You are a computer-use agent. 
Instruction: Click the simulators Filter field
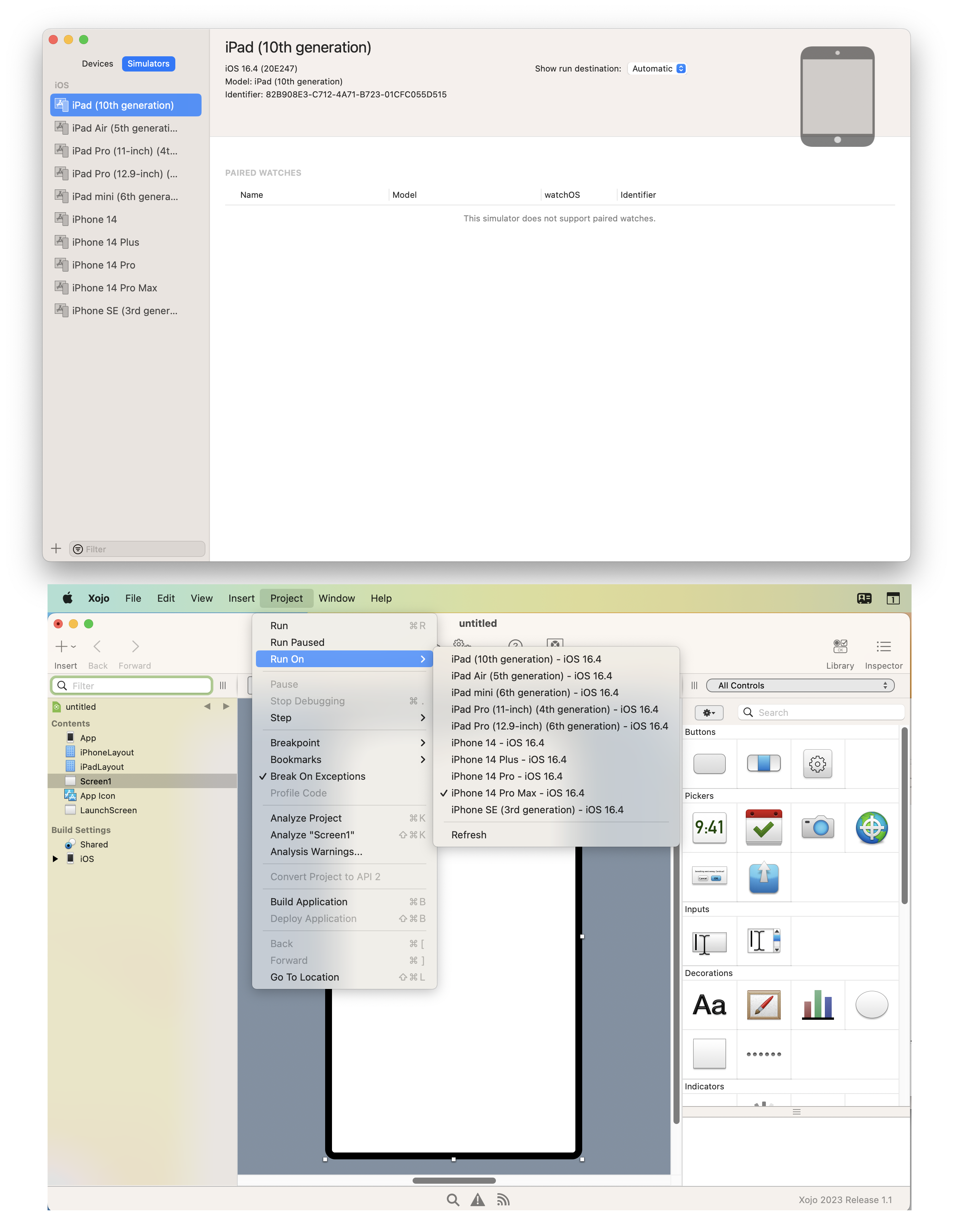point(137,549)
